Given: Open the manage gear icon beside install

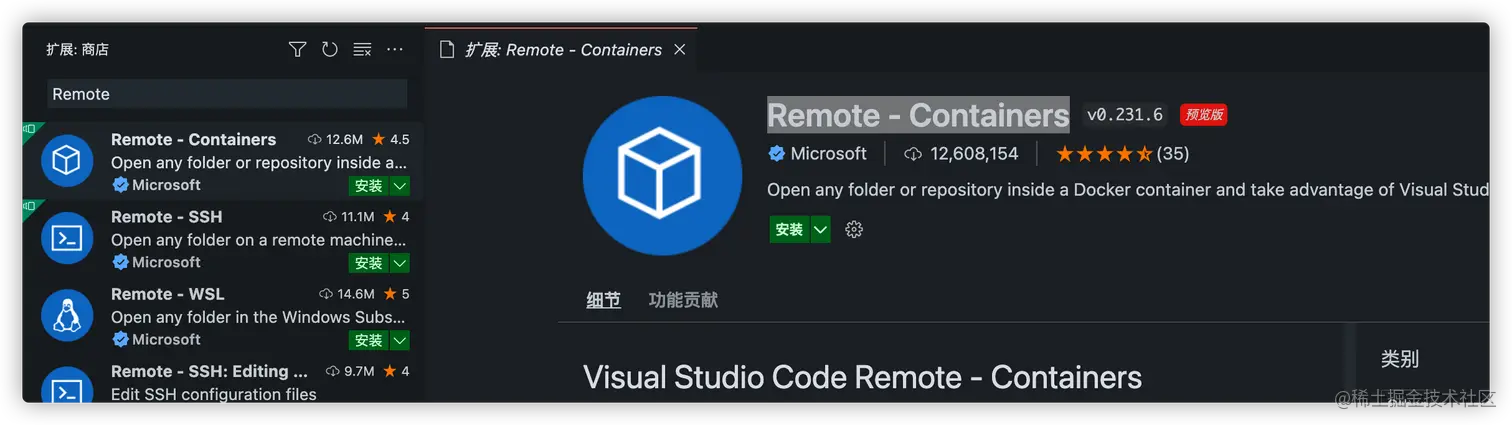Looking at the screenshot, I should pyautogui.click(x=854, y=230).
